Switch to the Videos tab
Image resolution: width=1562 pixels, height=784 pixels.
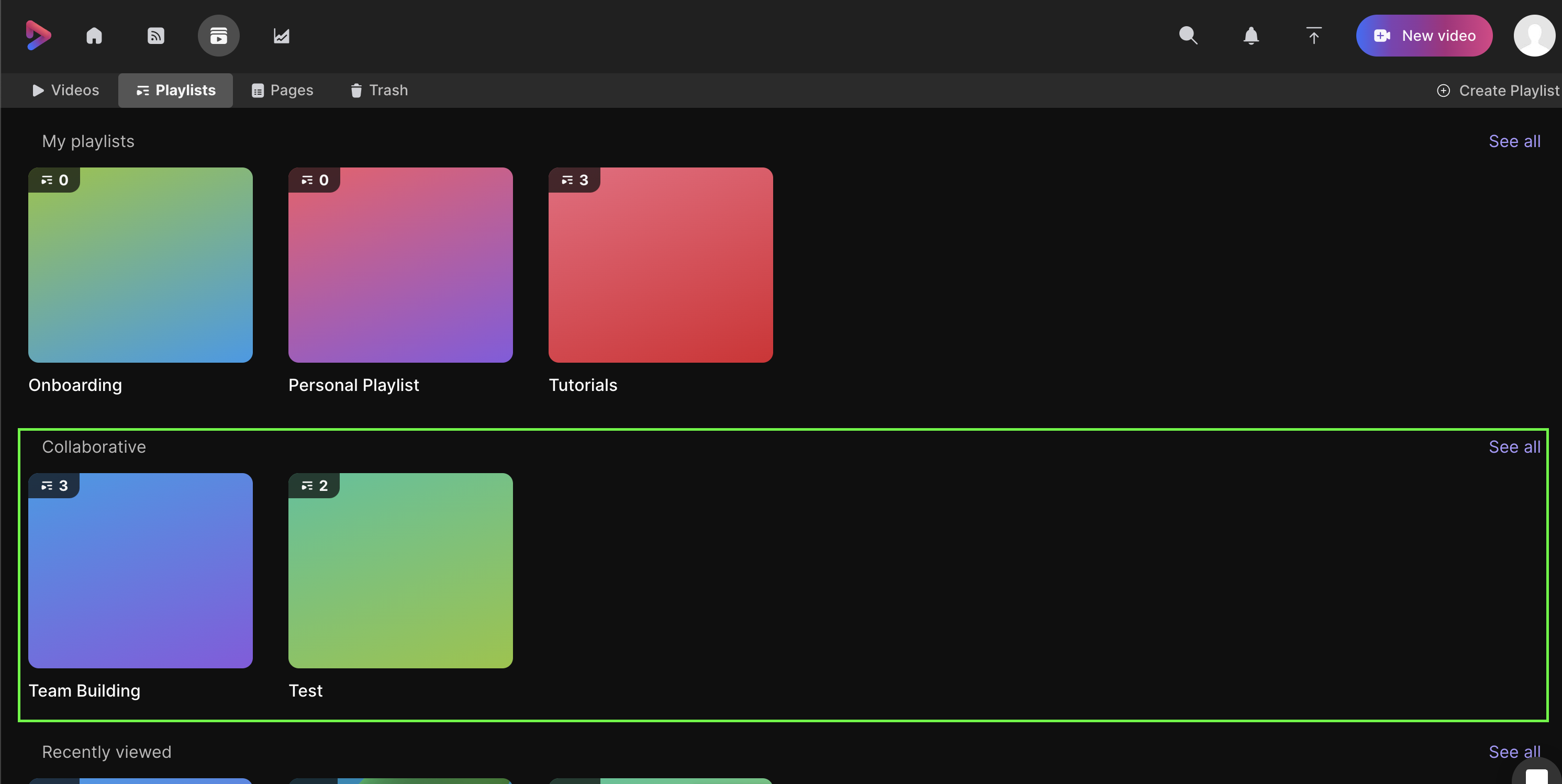click(65, 91)
